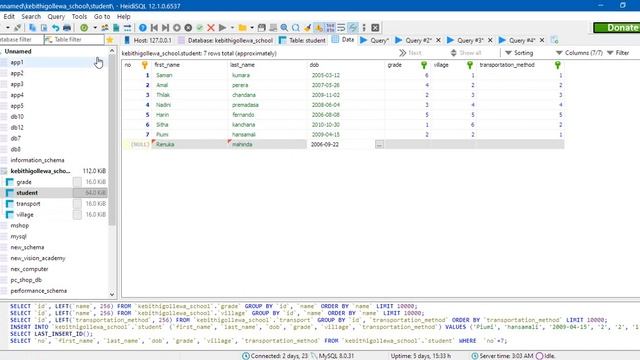Select the transport table in the tree
Screen dimensions: 640x360
[x=28, y=204]
